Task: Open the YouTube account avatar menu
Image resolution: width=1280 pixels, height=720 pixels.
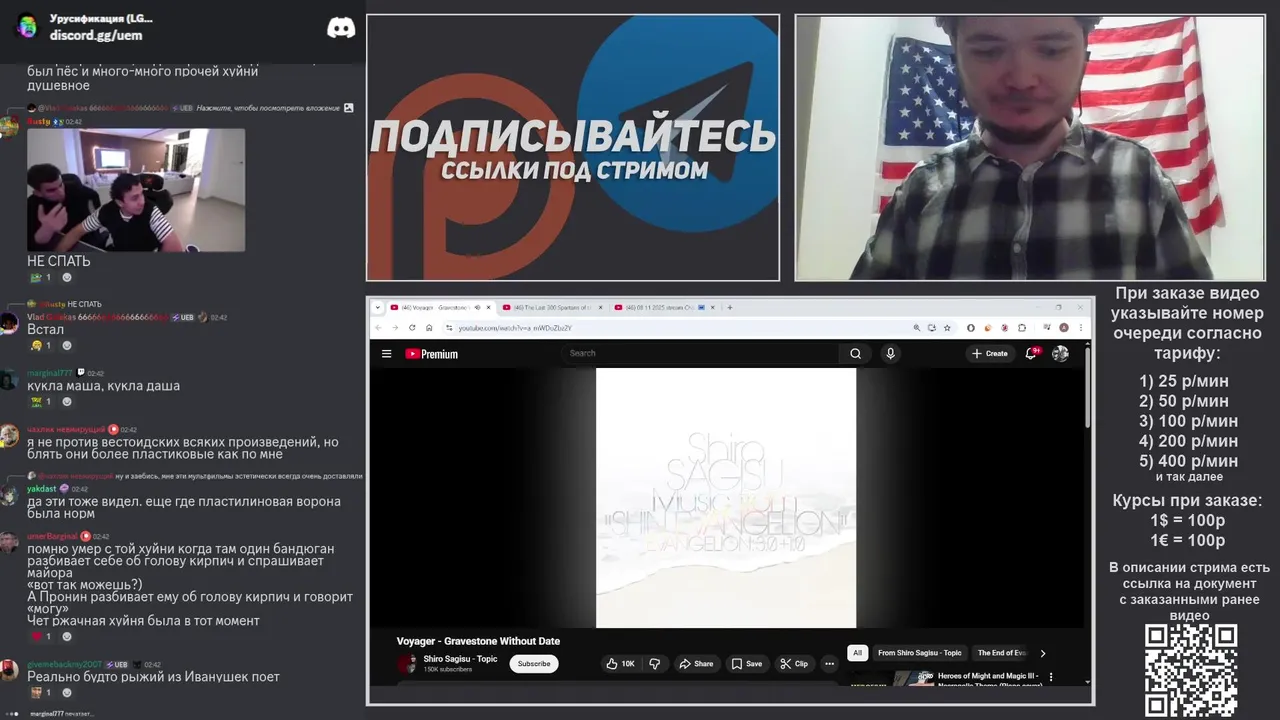Action: (x=1060, y=353)
